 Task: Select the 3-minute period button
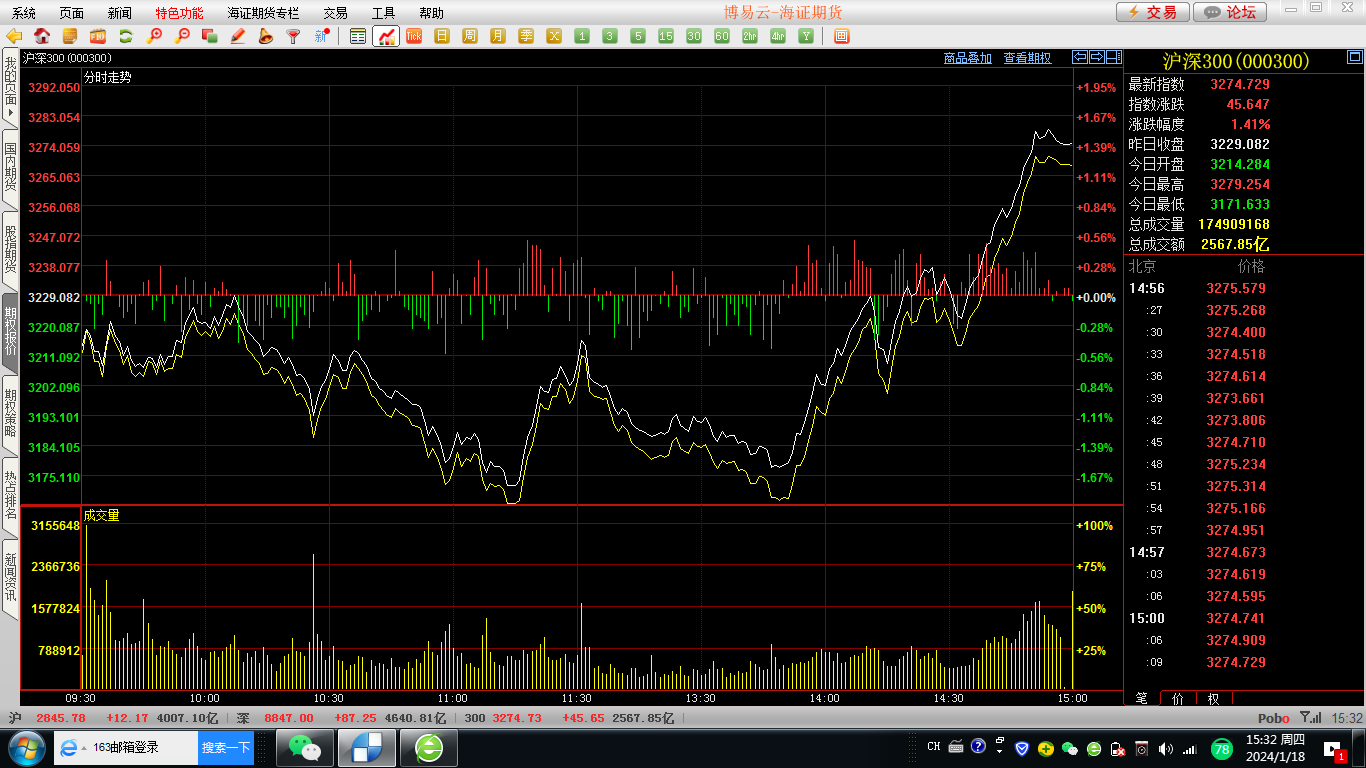pyautogui.click(x=610, y=36)
